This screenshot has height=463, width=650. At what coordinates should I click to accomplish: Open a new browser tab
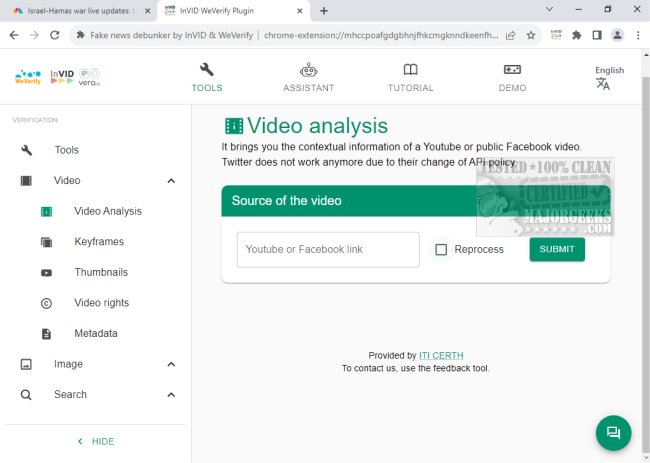pyautogui.click(x=324, y=11)
